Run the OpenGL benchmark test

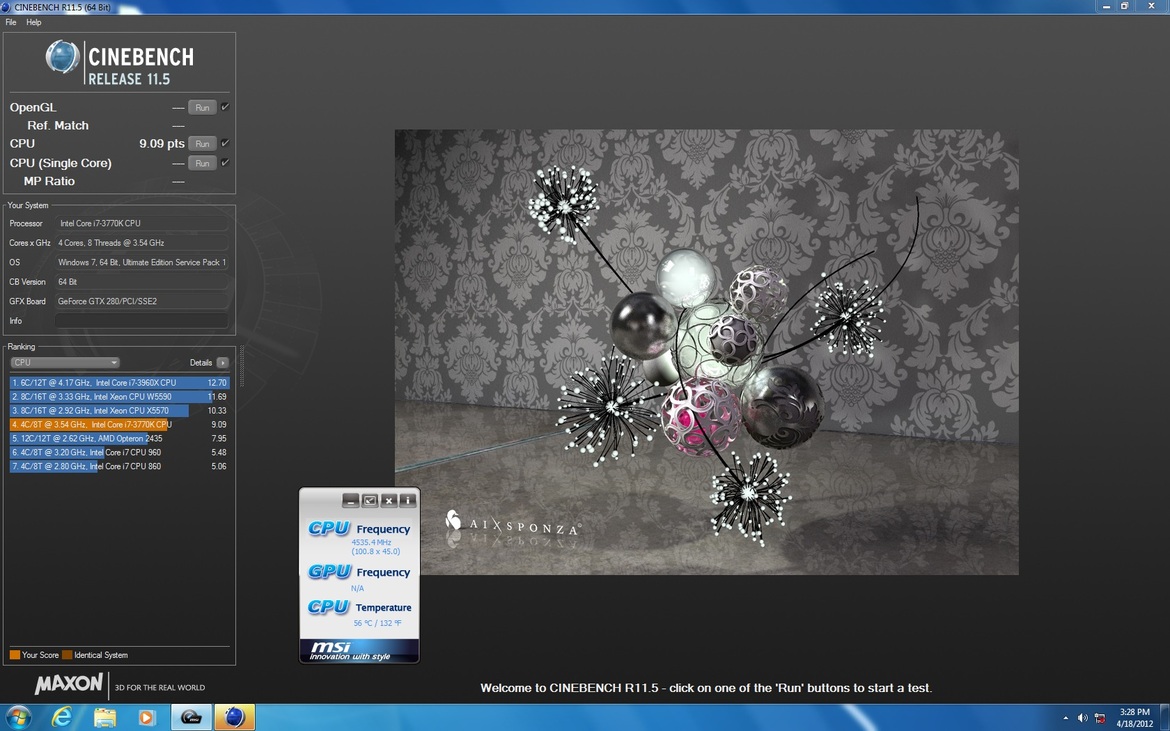pyautogui.click(x=202, y=107)
